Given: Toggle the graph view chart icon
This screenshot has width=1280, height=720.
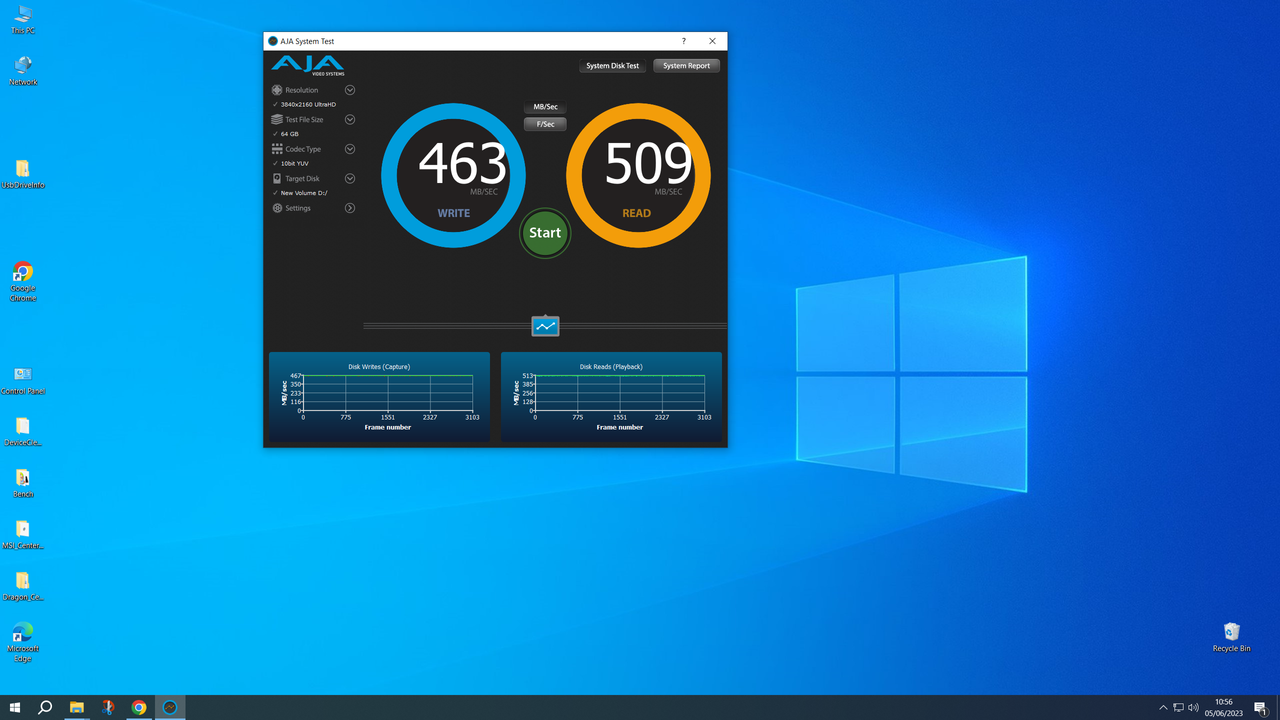Looking at the screenshot, I should [x=545, y=326].
